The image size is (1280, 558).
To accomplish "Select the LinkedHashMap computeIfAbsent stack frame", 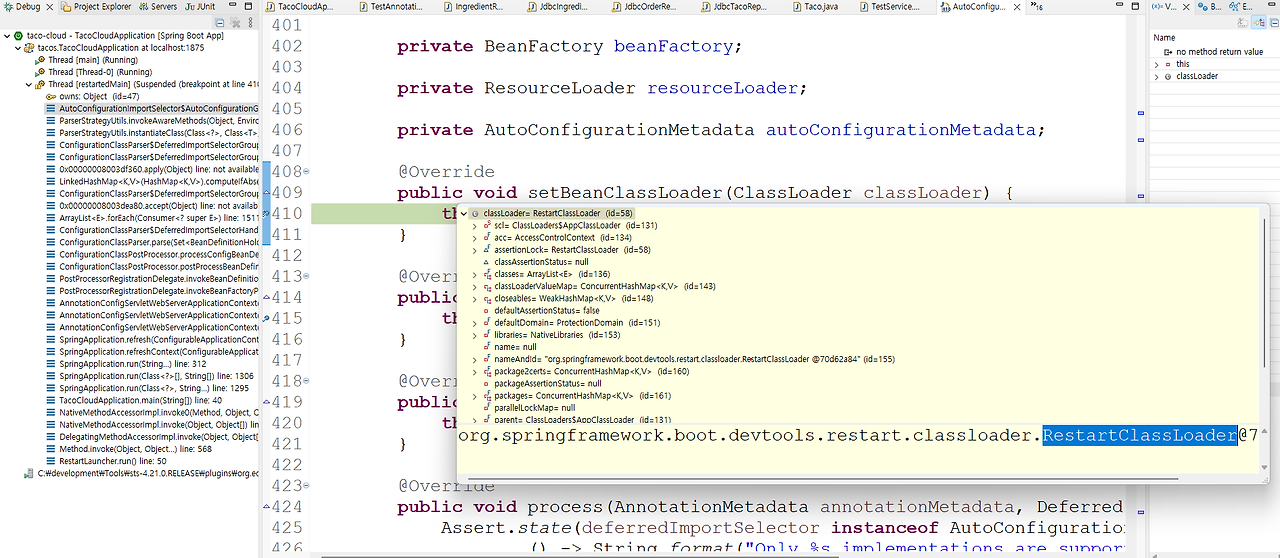I will point(152,181).
